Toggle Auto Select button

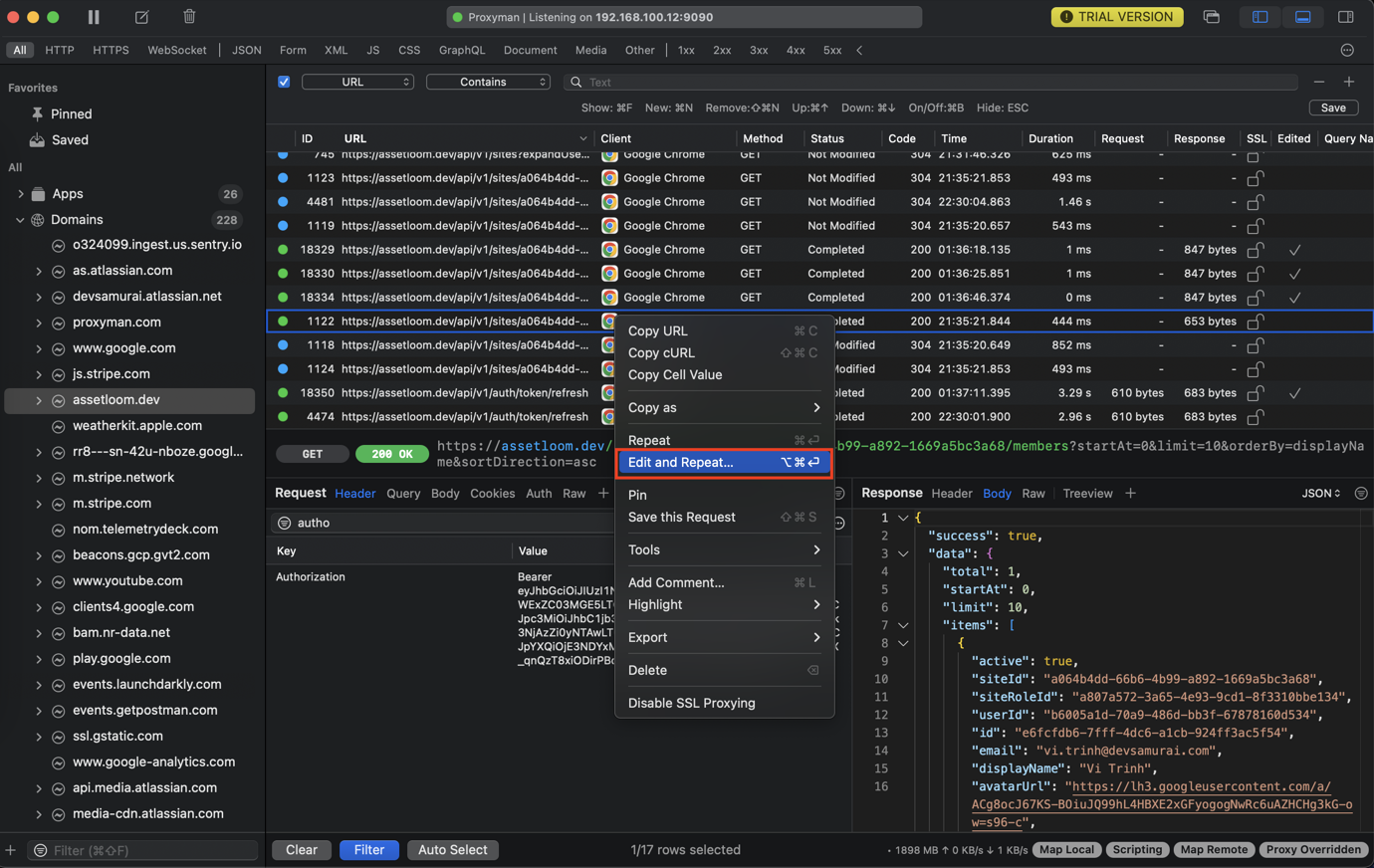coord(453,850)
